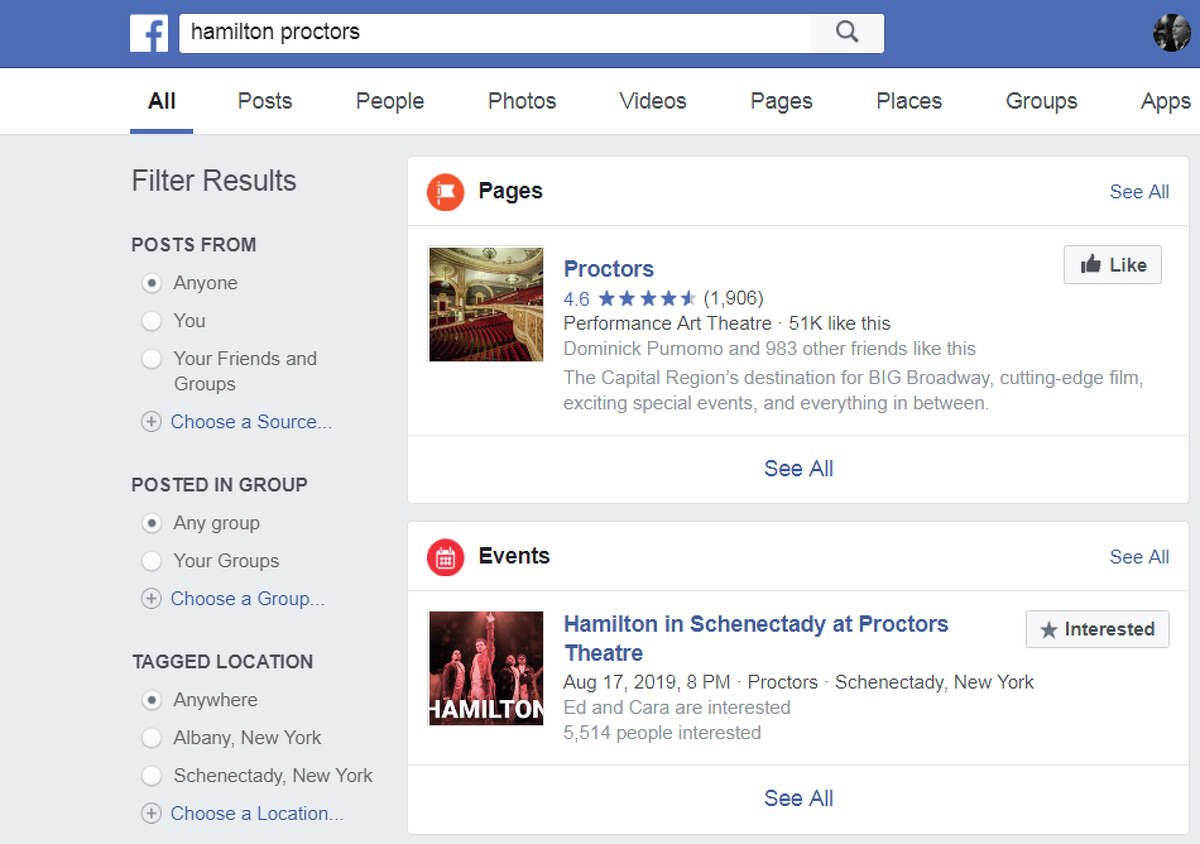Click the search field with "hamilton proctors"
The height and width of the screenshot is (844, 1200).
tap(495, 33)
